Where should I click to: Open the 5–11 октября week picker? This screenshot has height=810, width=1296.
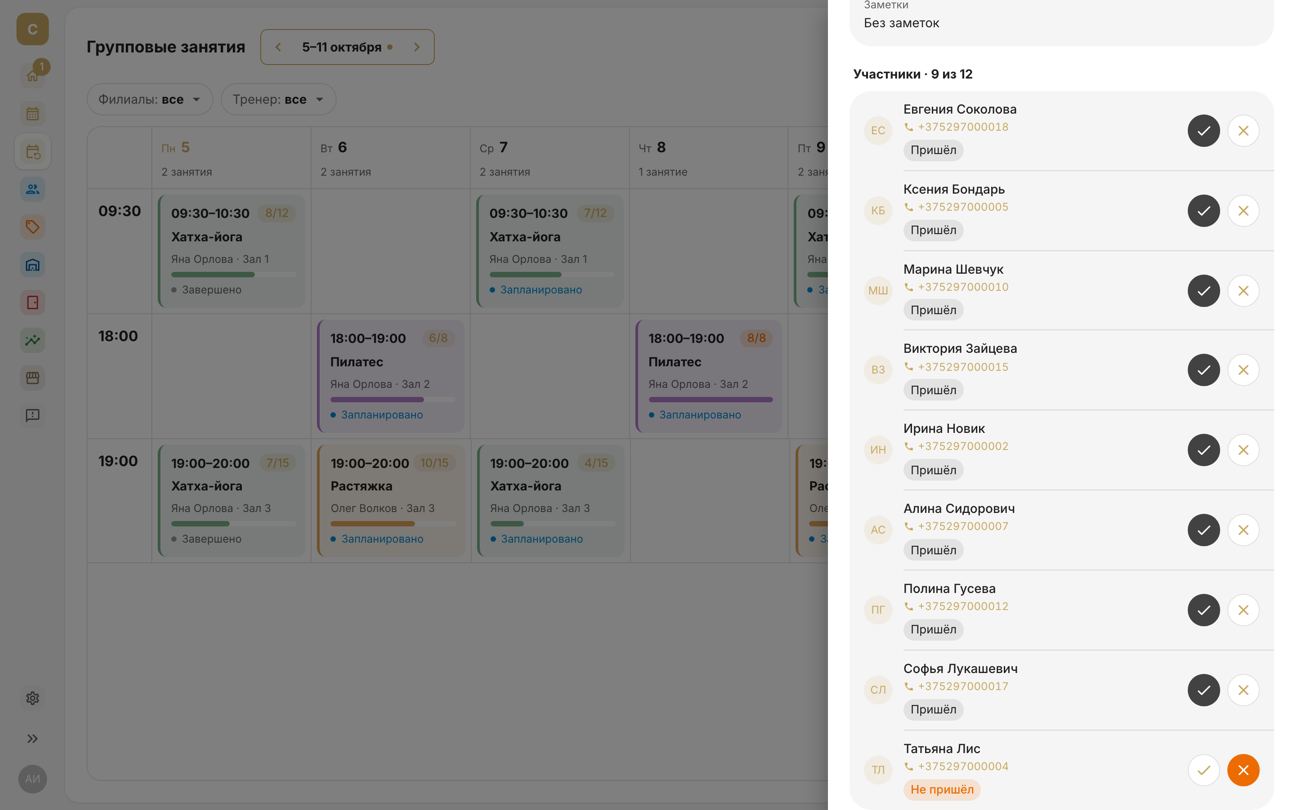[x=347, y=47]
